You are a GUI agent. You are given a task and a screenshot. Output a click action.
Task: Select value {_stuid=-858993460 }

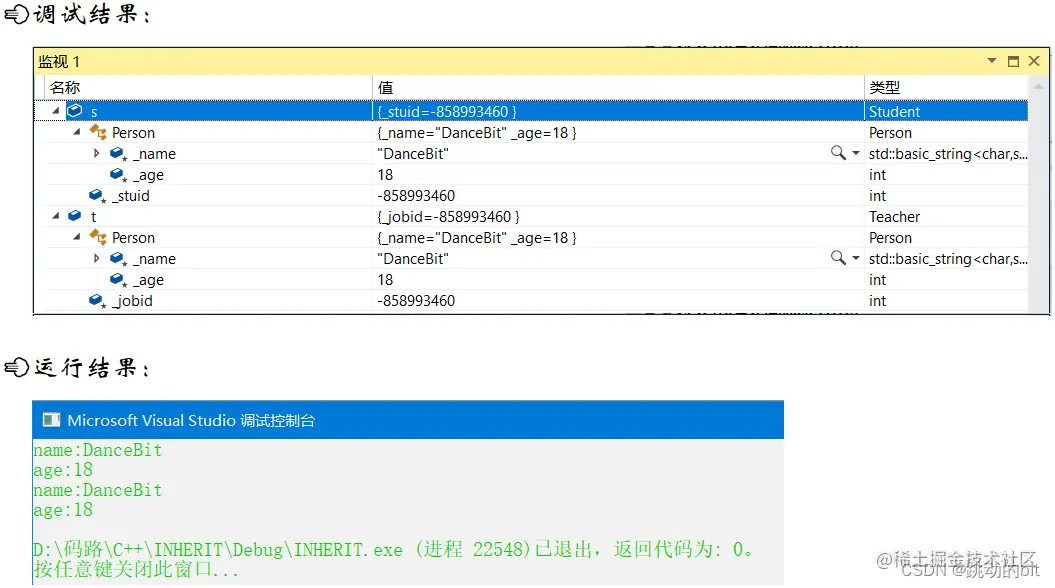(447, 112)
